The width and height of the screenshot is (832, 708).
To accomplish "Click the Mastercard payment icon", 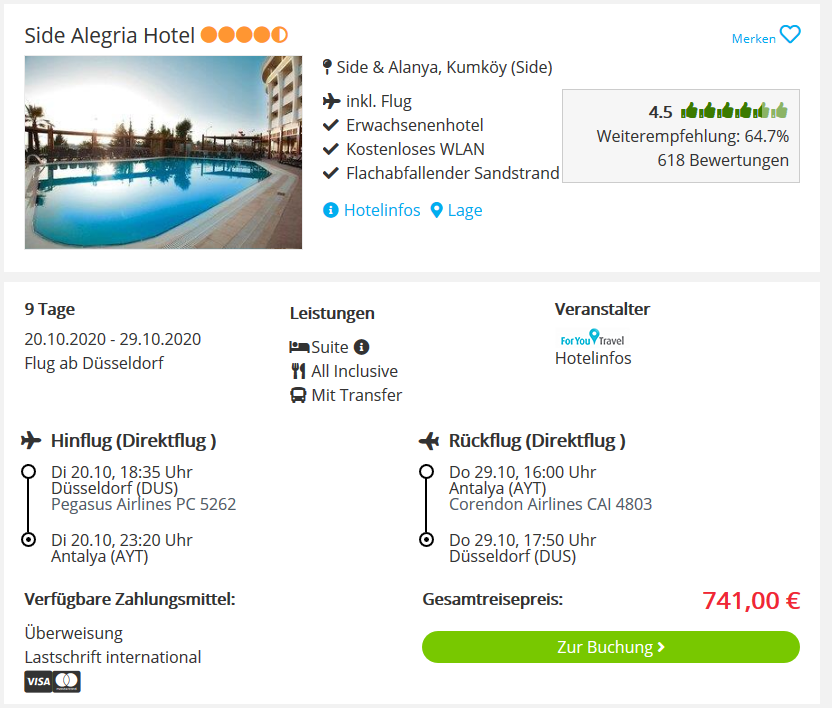I will pos(67,682).
